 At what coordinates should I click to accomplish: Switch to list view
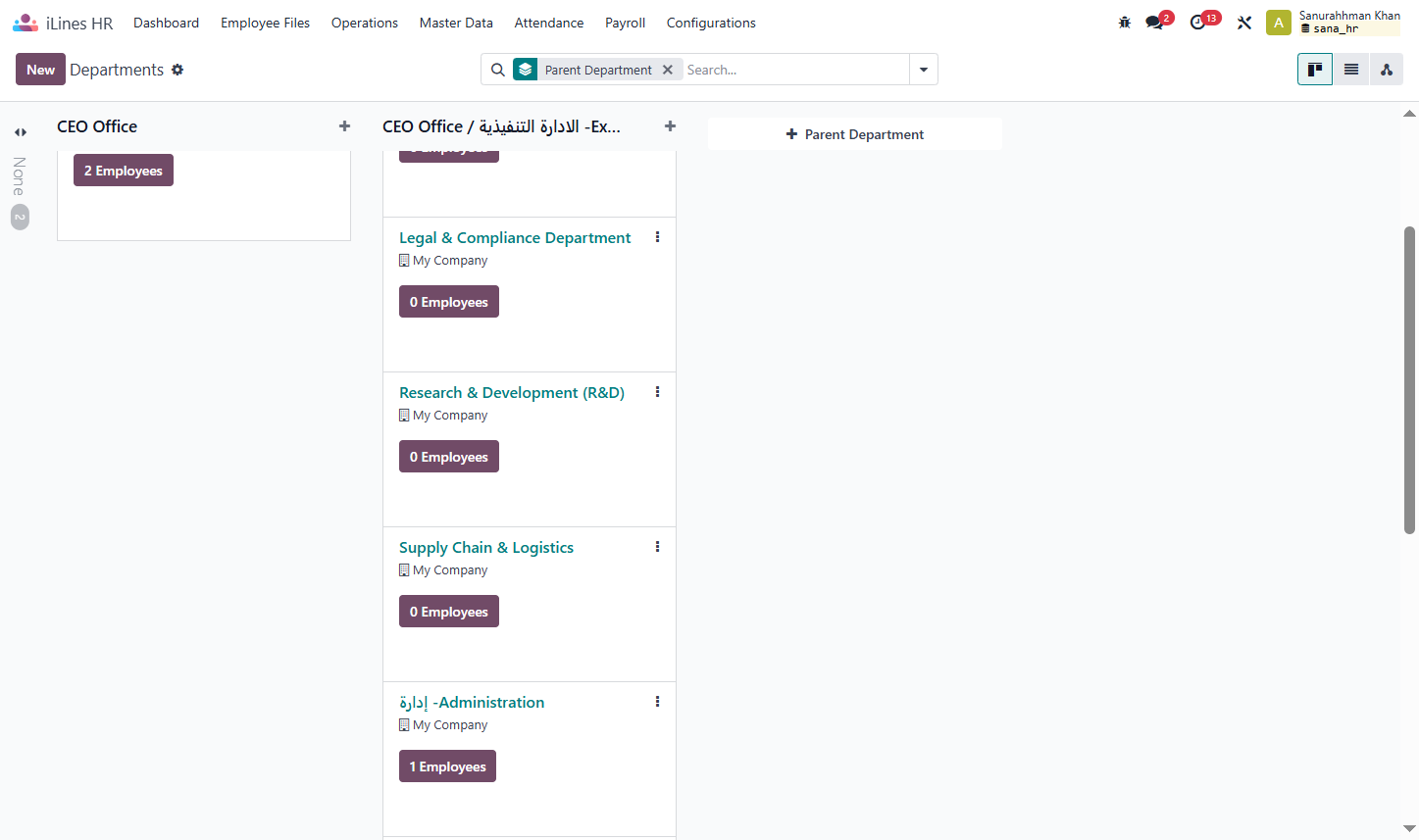(x=1351, y=70)
